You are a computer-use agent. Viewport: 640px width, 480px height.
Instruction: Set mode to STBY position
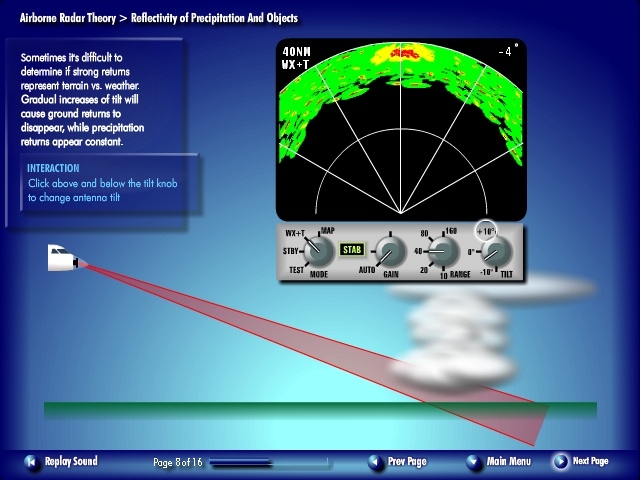tap(292, 251)
